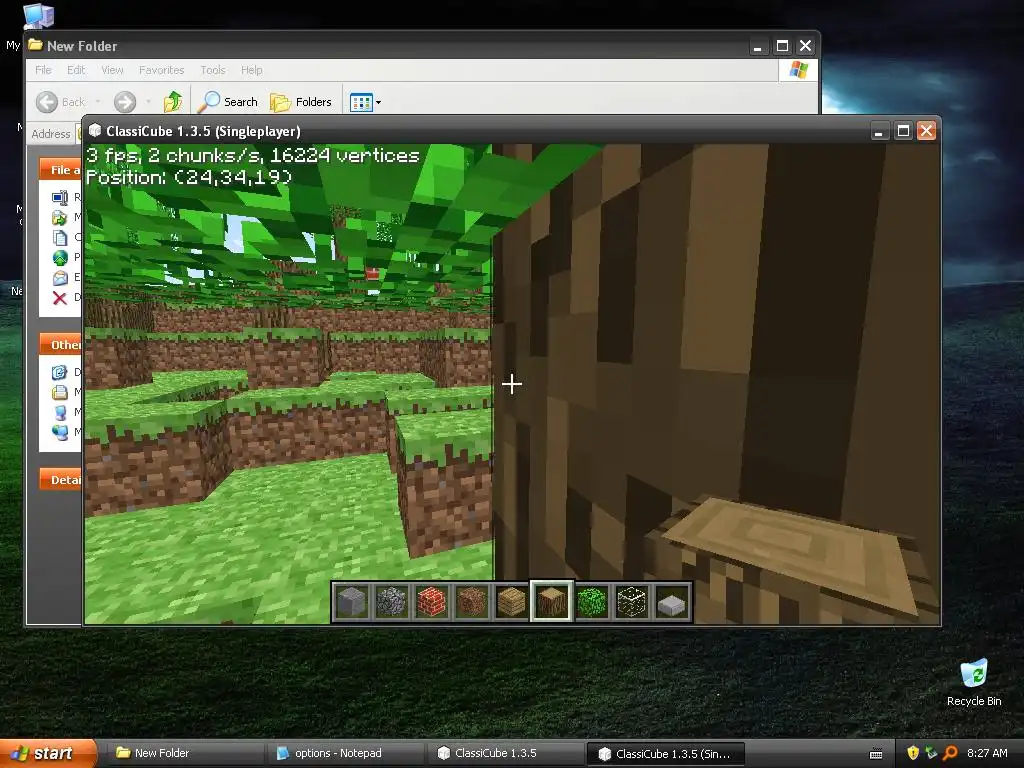Click the keyboard icon in the taskbar
The height and width of the screenshot is (768, 1024).
(x=876, y=754)
